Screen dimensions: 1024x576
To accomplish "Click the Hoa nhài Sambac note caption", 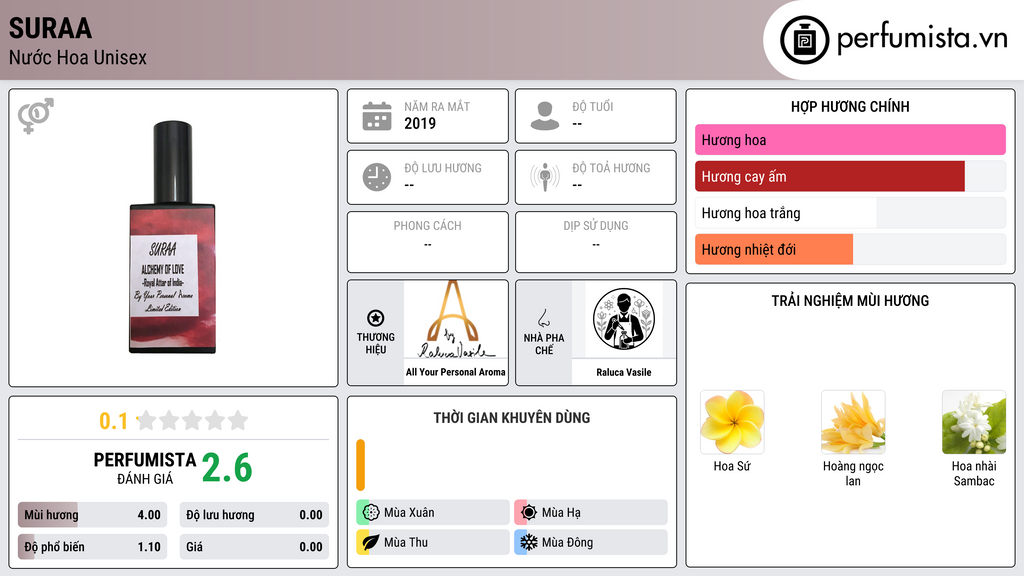I will click(974, 473).
